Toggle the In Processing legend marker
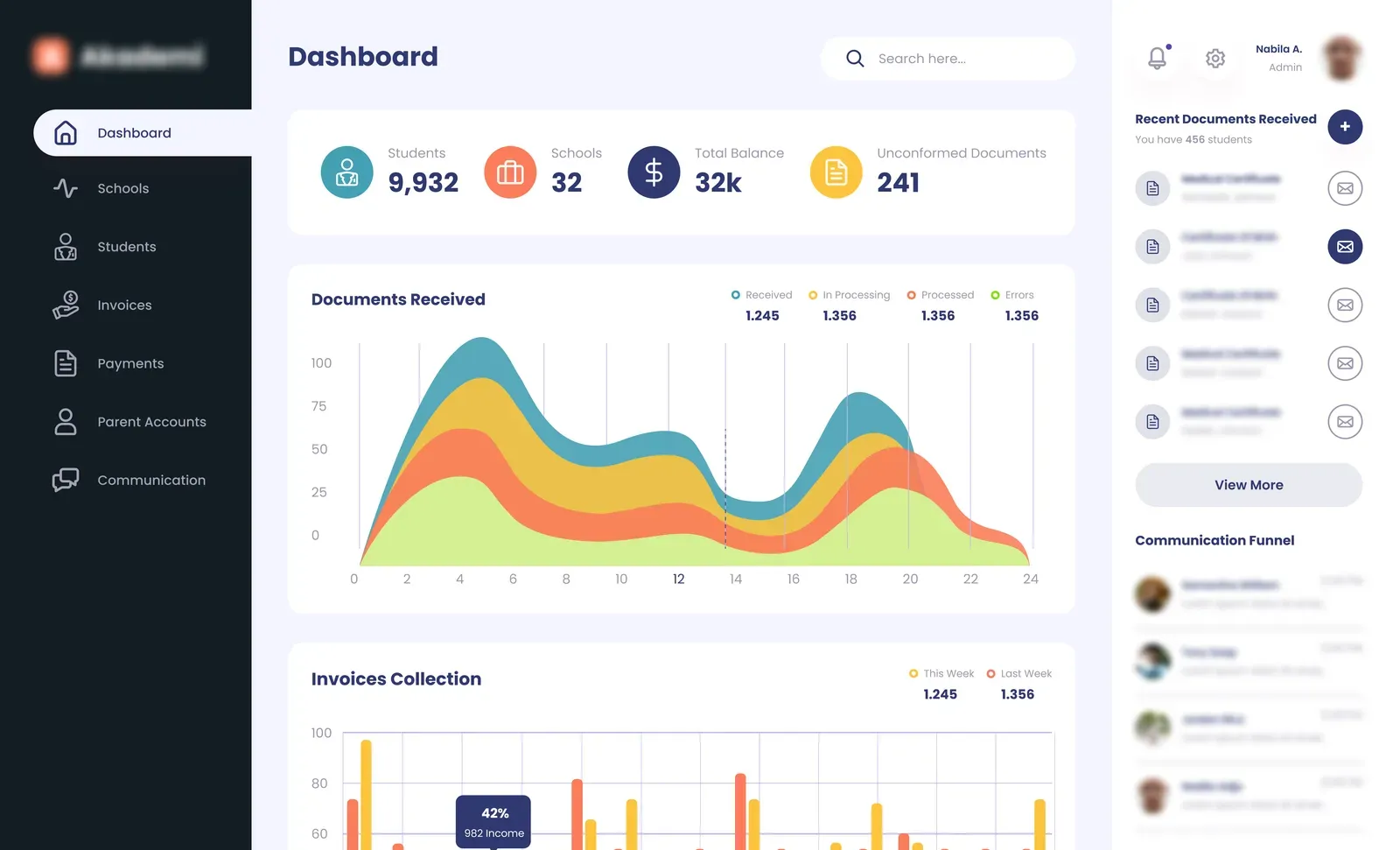This screenshot has height=850, width=1400. (813, 295)
